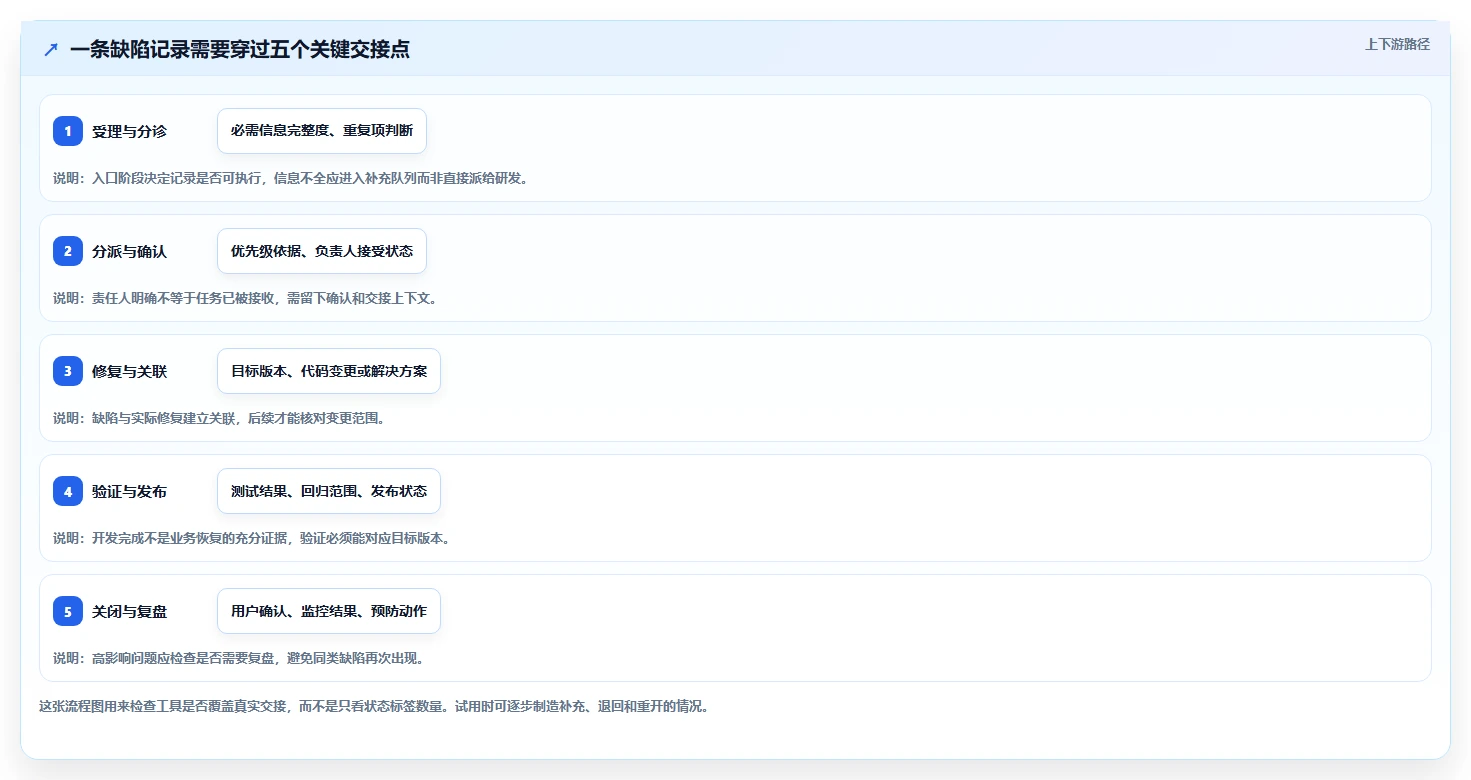
Task: Click the step 2 number badge
Action: click(x=68, y=251)
